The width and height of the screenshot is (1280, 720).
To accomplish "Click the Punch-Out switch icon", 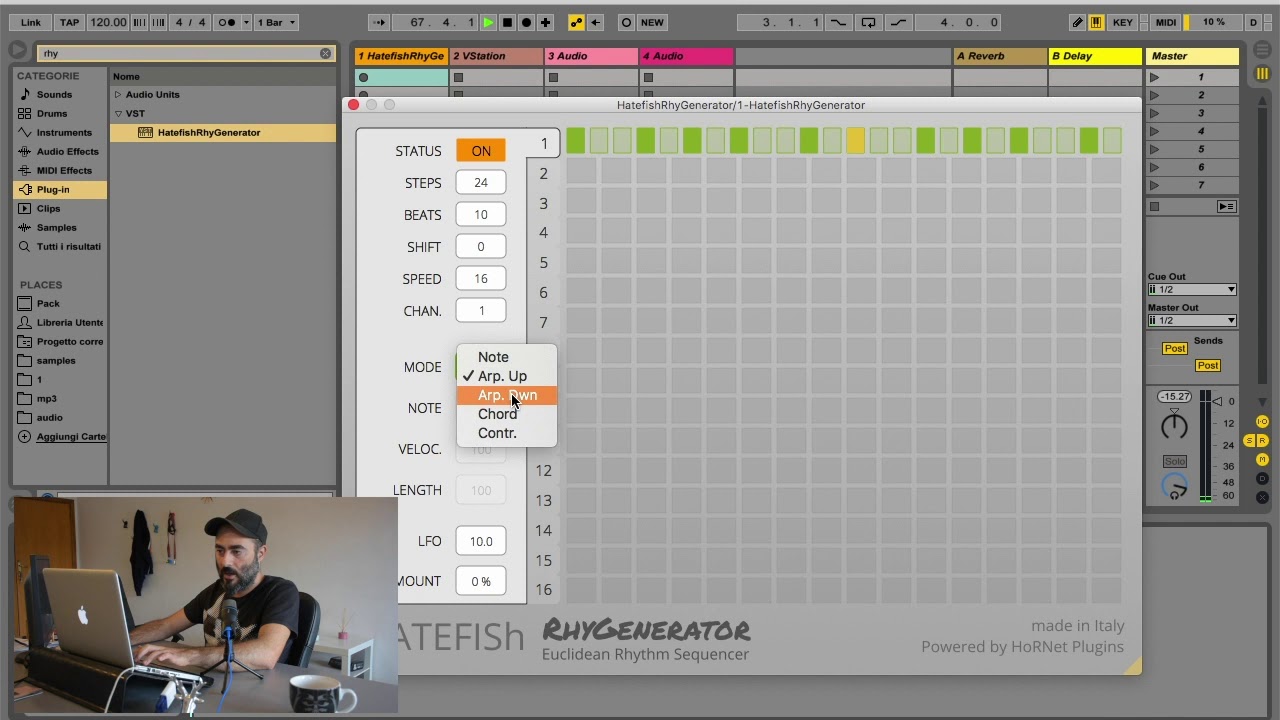I will click(898, 22).
